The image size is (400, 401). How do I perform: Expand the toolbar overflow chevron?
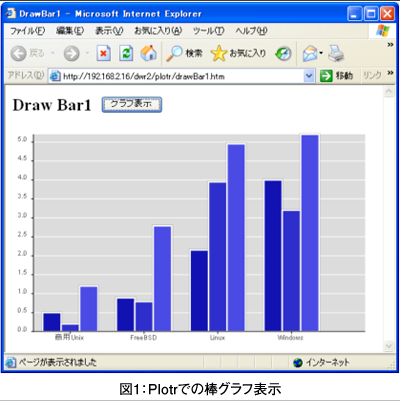coord(390,45)
